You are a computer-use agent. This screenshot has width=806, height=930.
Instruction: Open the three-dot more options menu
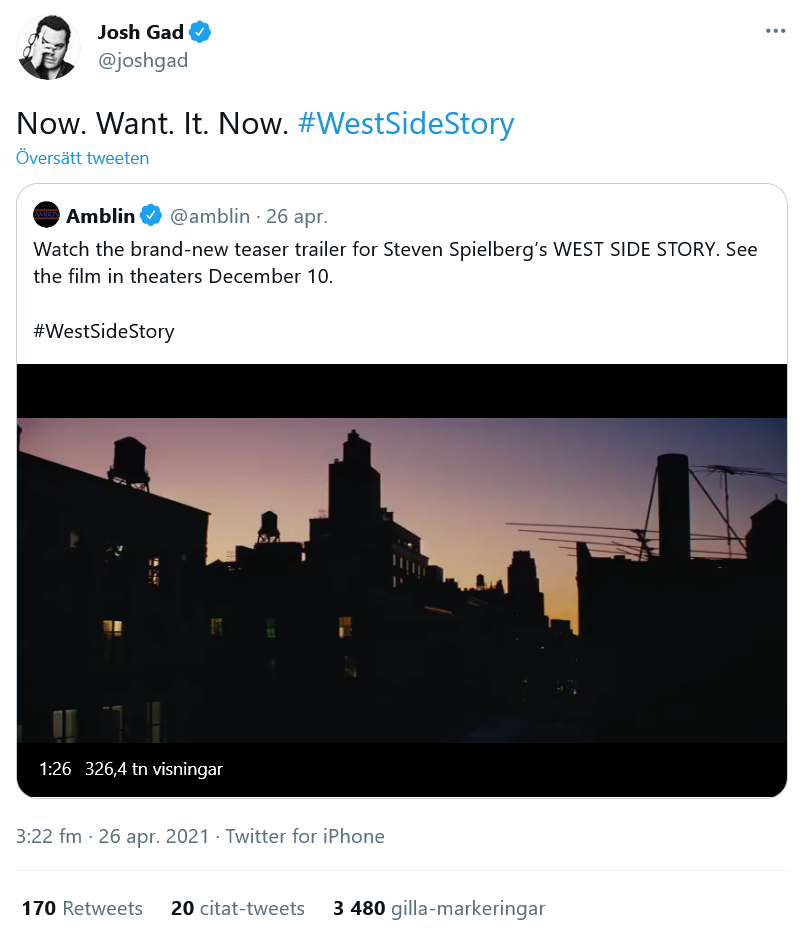[775, 31]
